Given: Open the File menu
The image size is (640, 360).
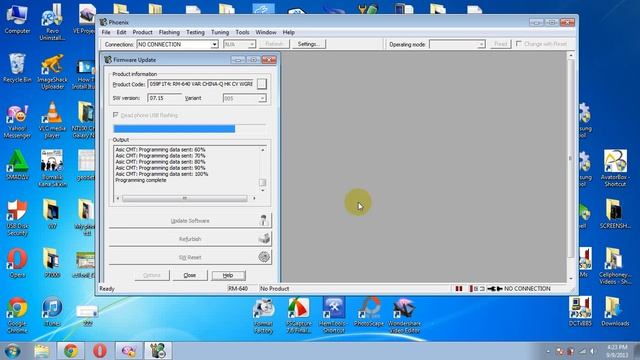Looking at the screenshot, I should tap(106, 32).
